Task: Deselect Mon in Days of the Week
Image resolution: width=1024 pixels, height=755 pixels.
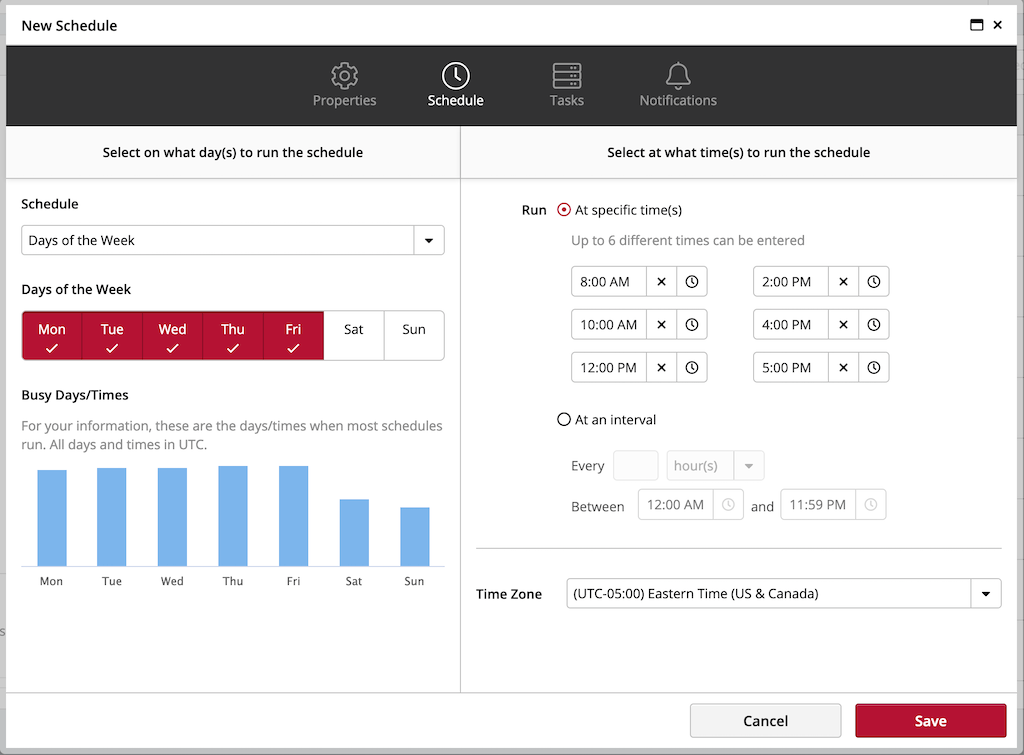Action: click(52, 336)
